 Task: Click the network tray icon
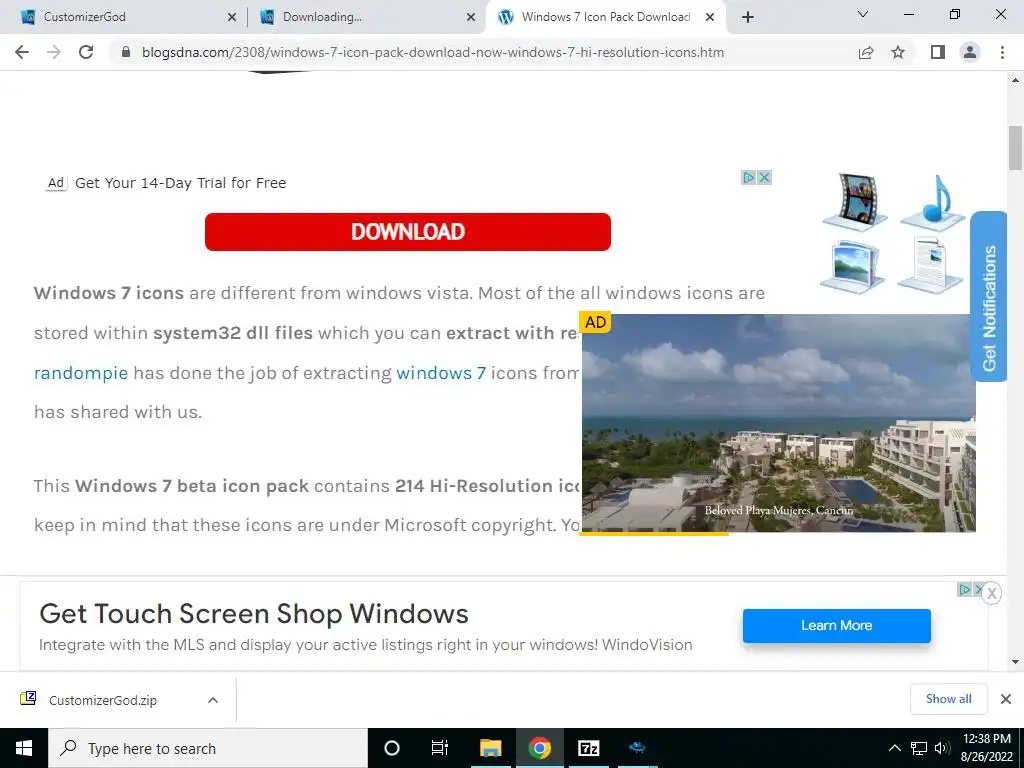click(x=919, y=748)
